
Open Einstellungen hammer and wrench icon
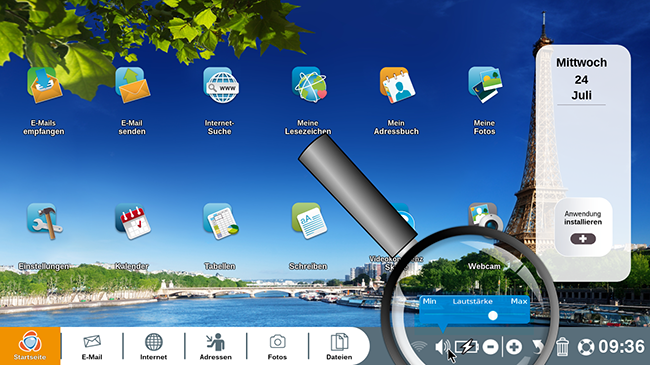coord(44,221)
